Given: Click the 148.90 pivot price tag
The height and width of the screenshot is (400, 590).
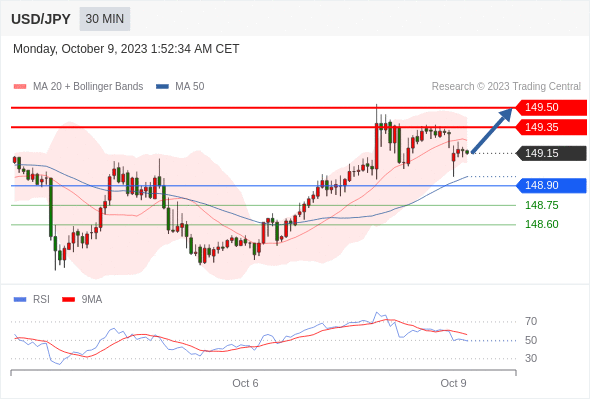Looking at the screenshot, I should (x=551, y=186).
